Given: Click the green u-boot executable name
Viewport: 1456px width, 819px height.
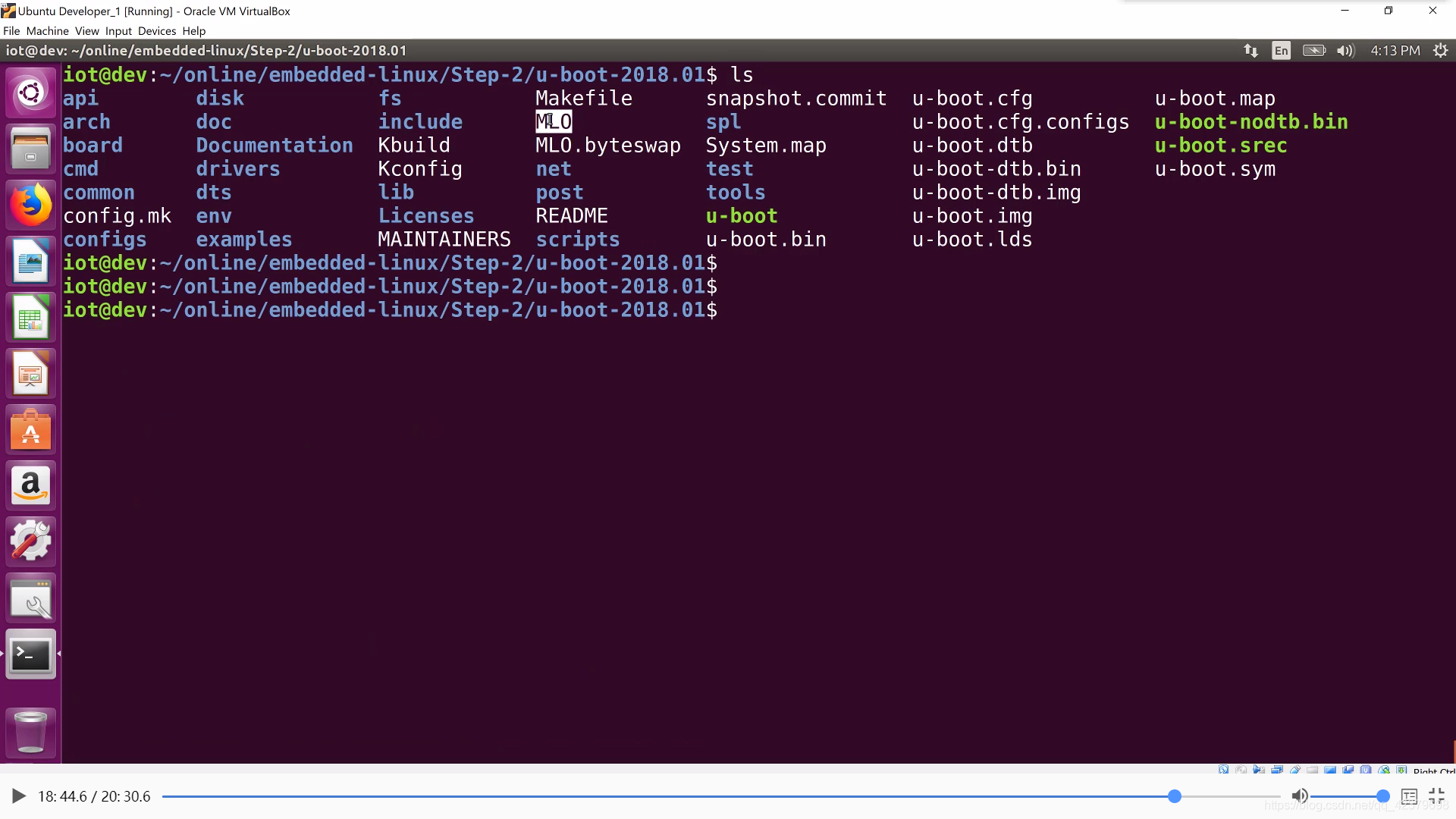Looking at the screenshot, I should (742, 216).
